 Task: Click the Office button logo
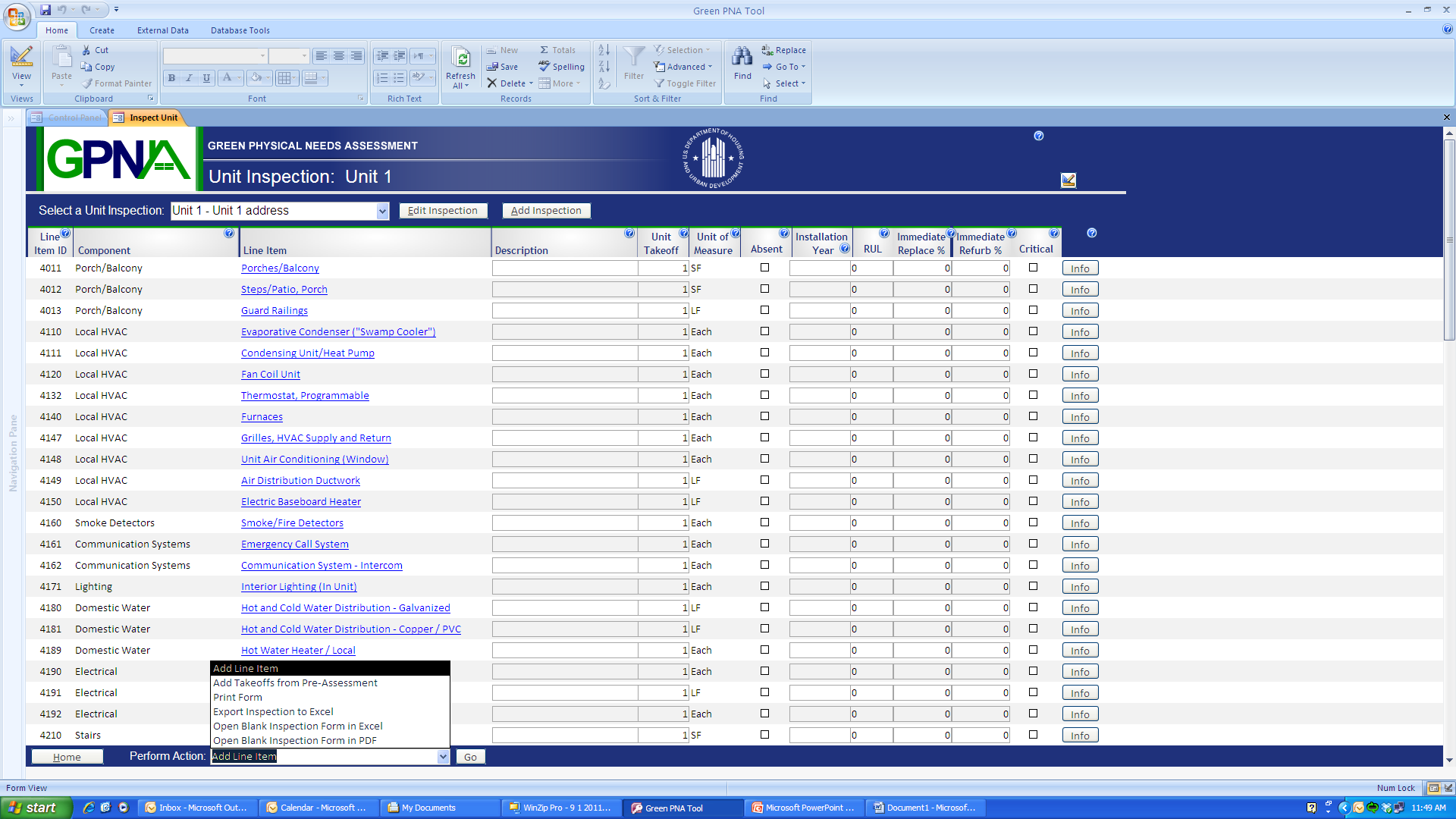pos(17,15)
